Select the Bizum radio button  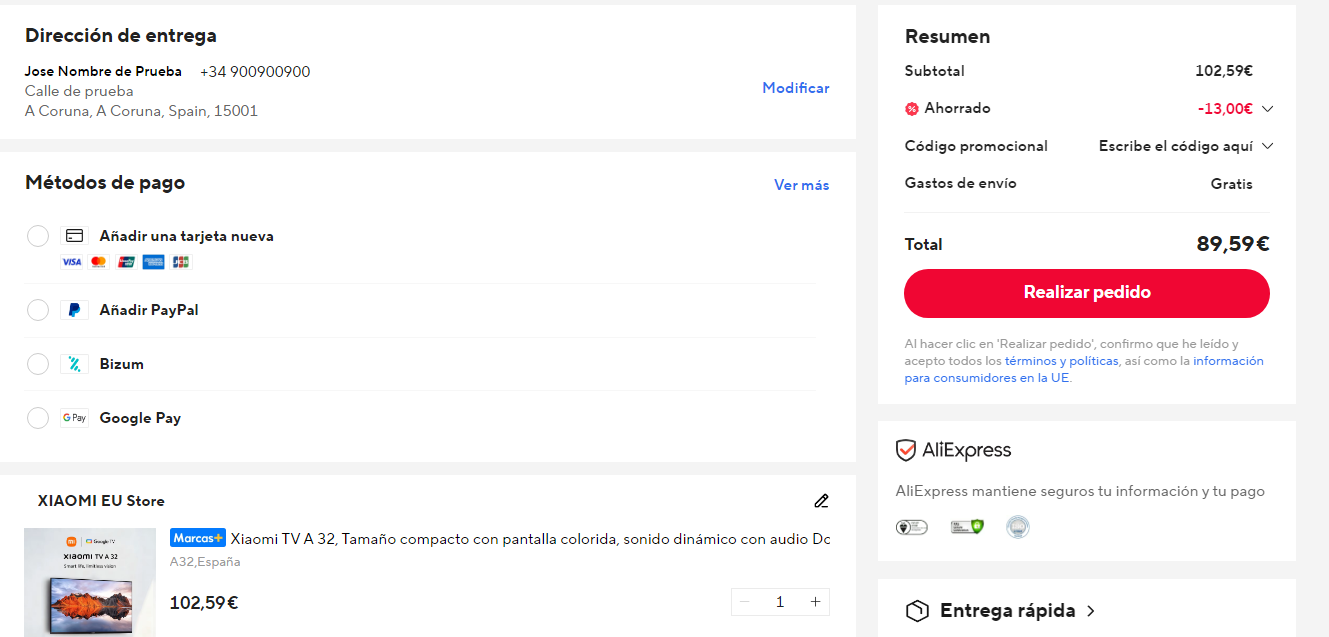(x=38, y=364)
